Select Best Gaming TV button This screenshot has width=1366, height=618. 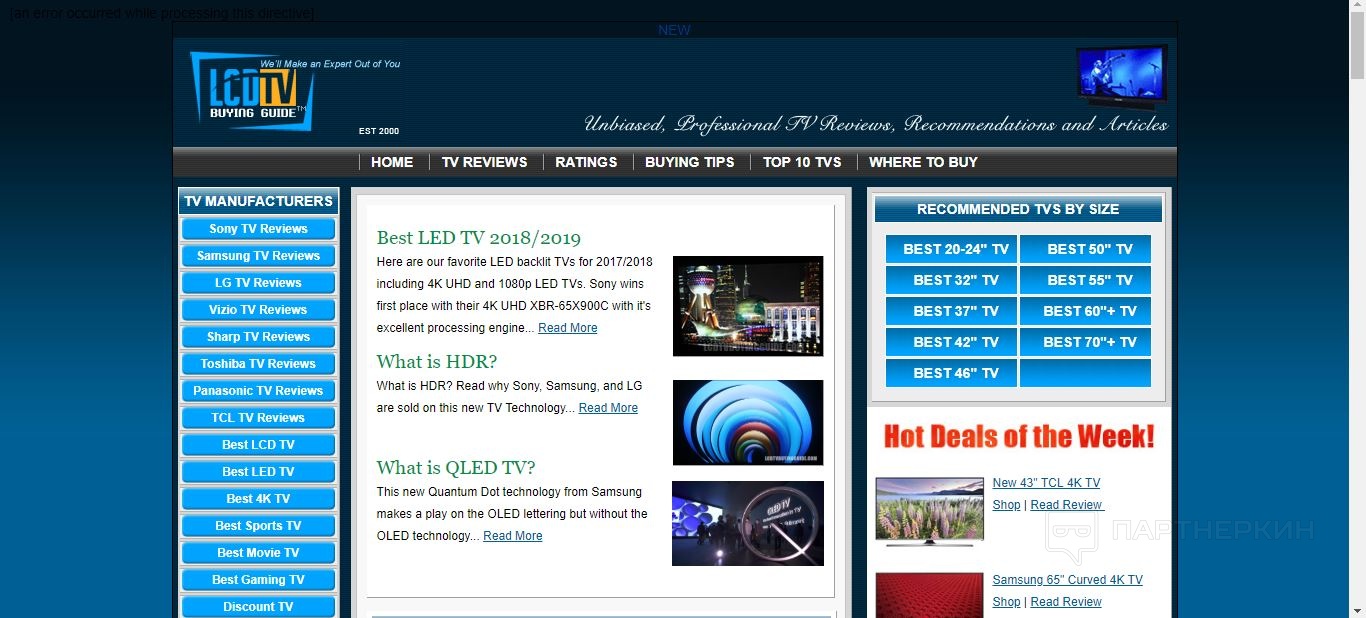point(258,580)
